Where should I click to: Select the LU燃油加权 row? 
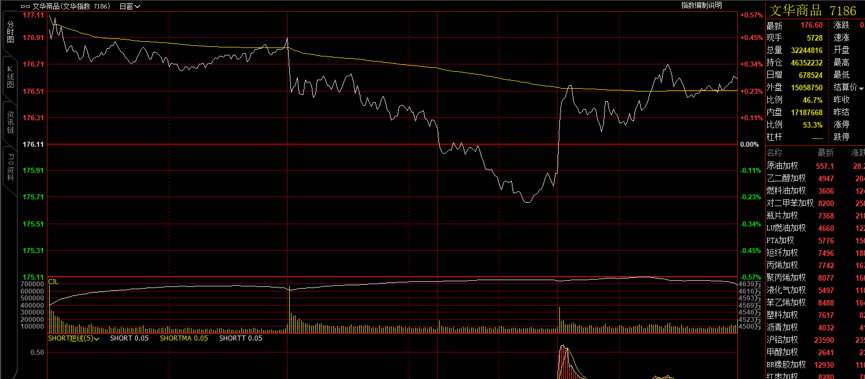pyautogui.click(x=815, y=228)
